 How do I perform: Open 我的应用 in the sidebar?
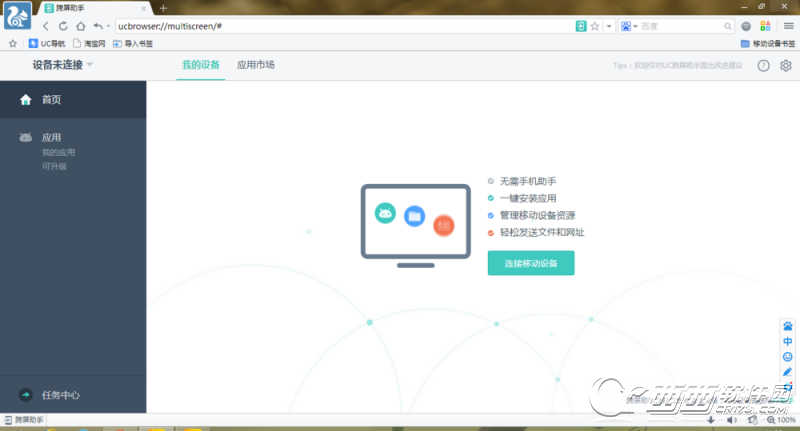pos(58,153)
